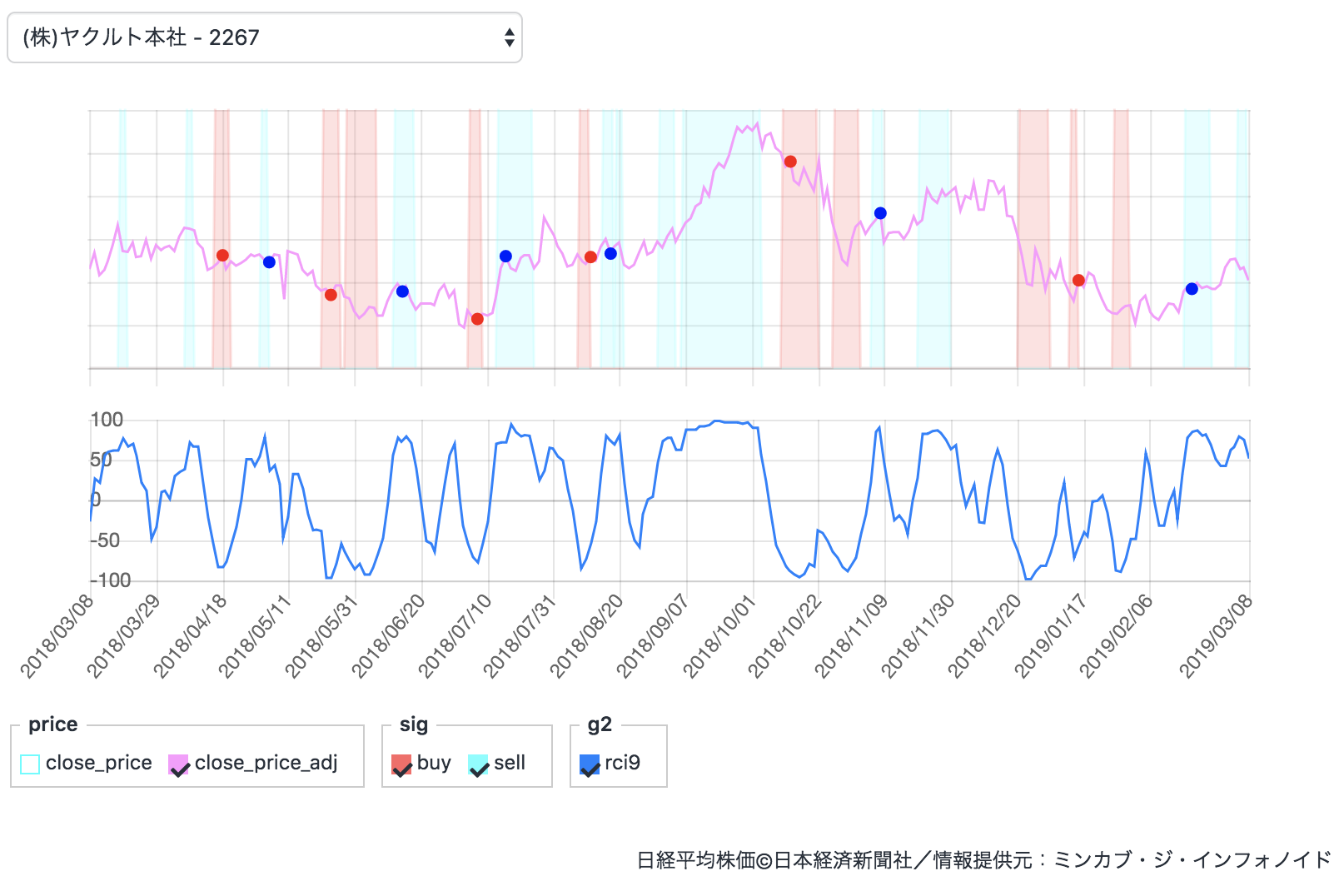Open the ヤクルト本社 - 2267 stock selector

tap(265, 37)
